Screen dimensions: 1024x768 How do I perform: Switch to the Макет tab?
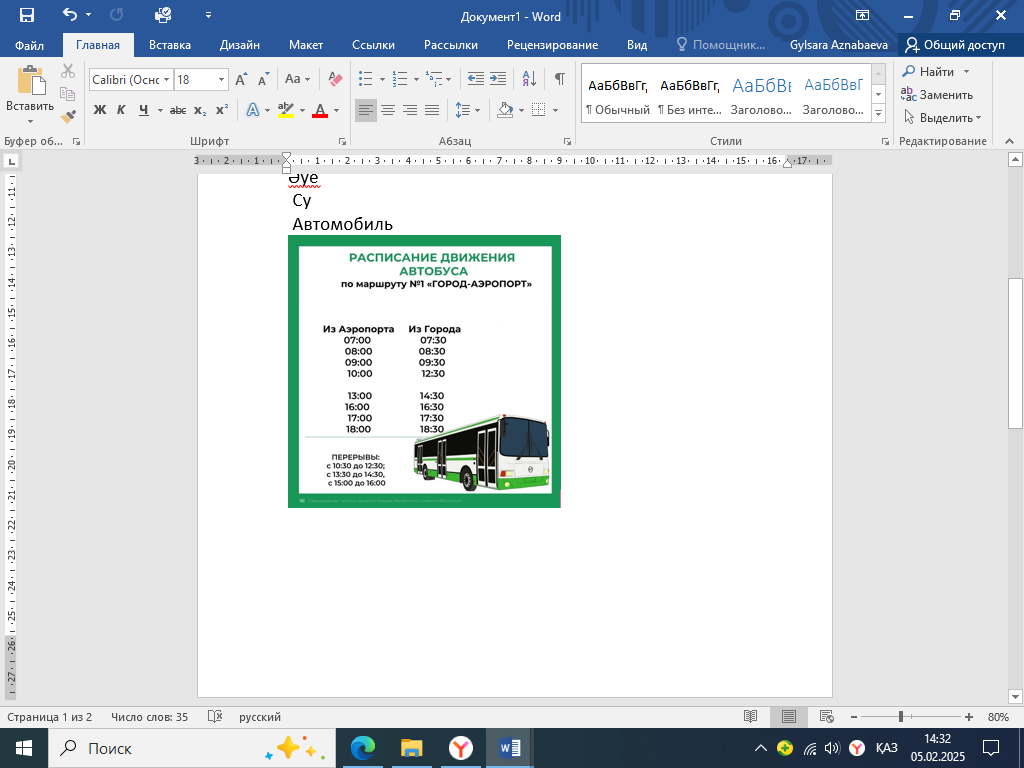point(306,45)
